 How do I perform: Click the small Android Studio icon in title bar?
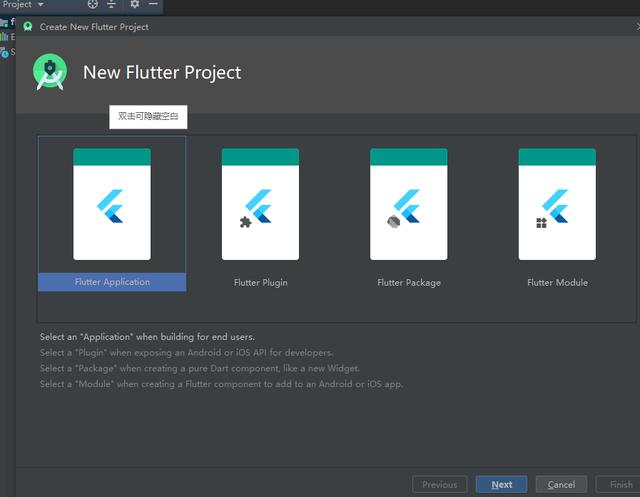pyautogui.click(x=28, y=27)
